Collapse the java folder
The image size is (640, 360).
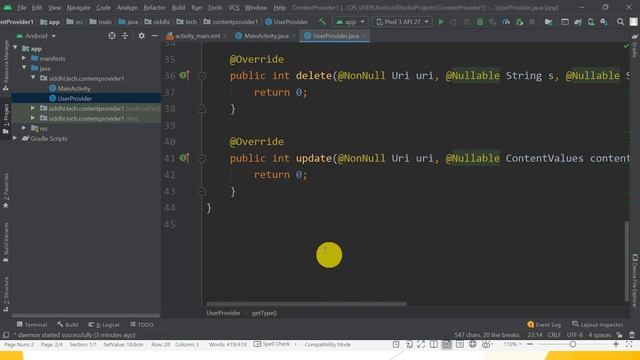(24, 68)
